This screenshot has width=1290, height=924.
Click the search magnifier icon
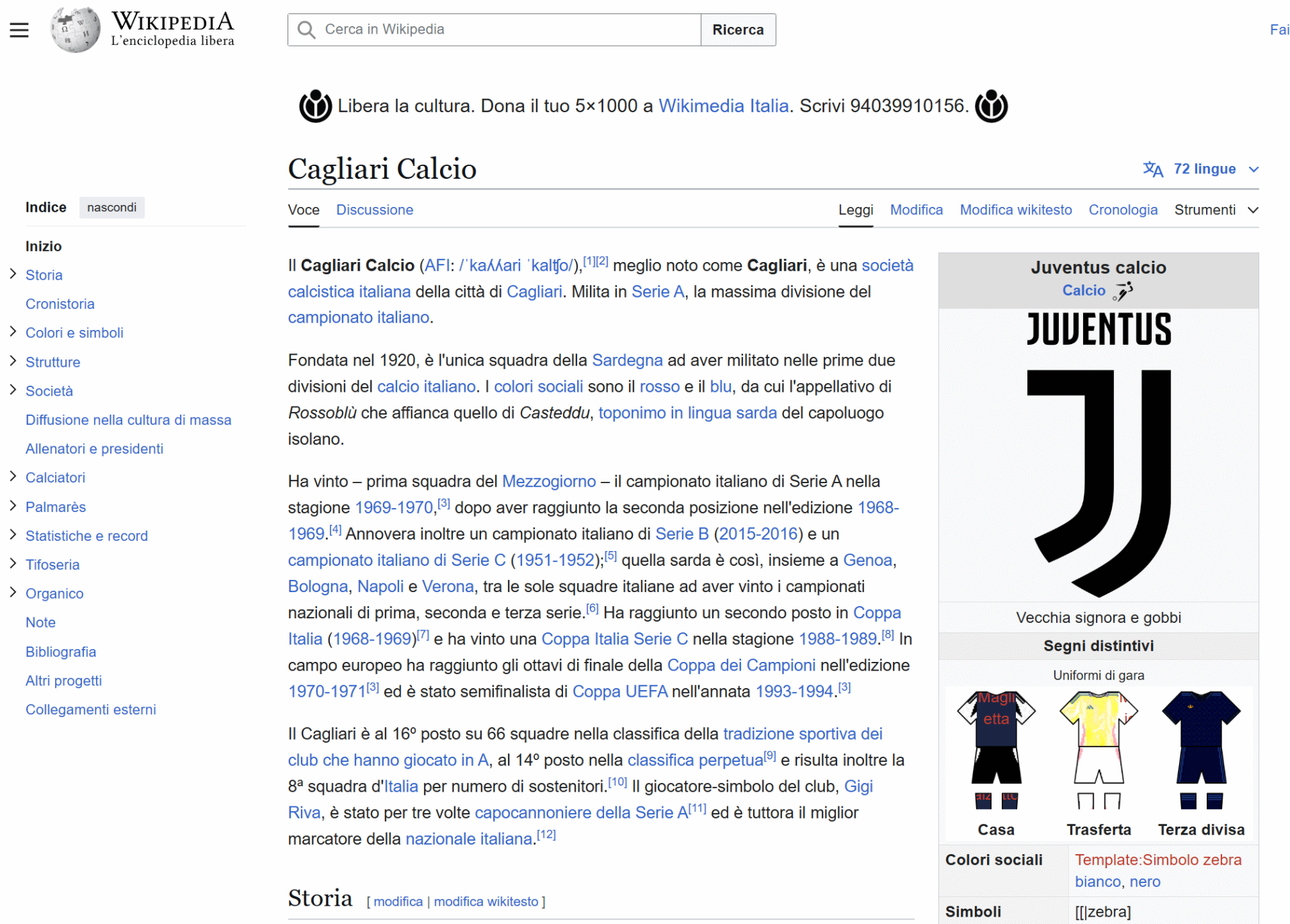[306, 30]
